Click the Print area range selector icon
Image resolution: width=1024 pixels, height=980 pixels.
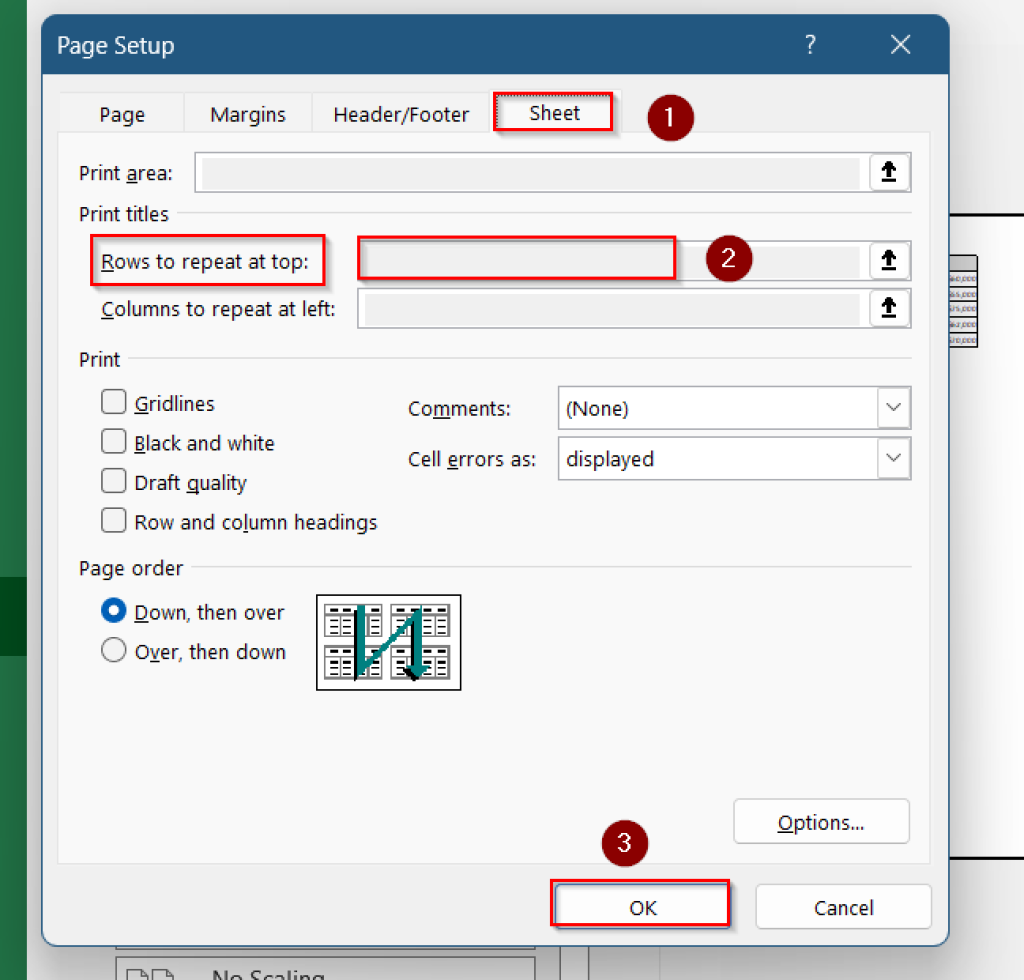click(889, 171)
